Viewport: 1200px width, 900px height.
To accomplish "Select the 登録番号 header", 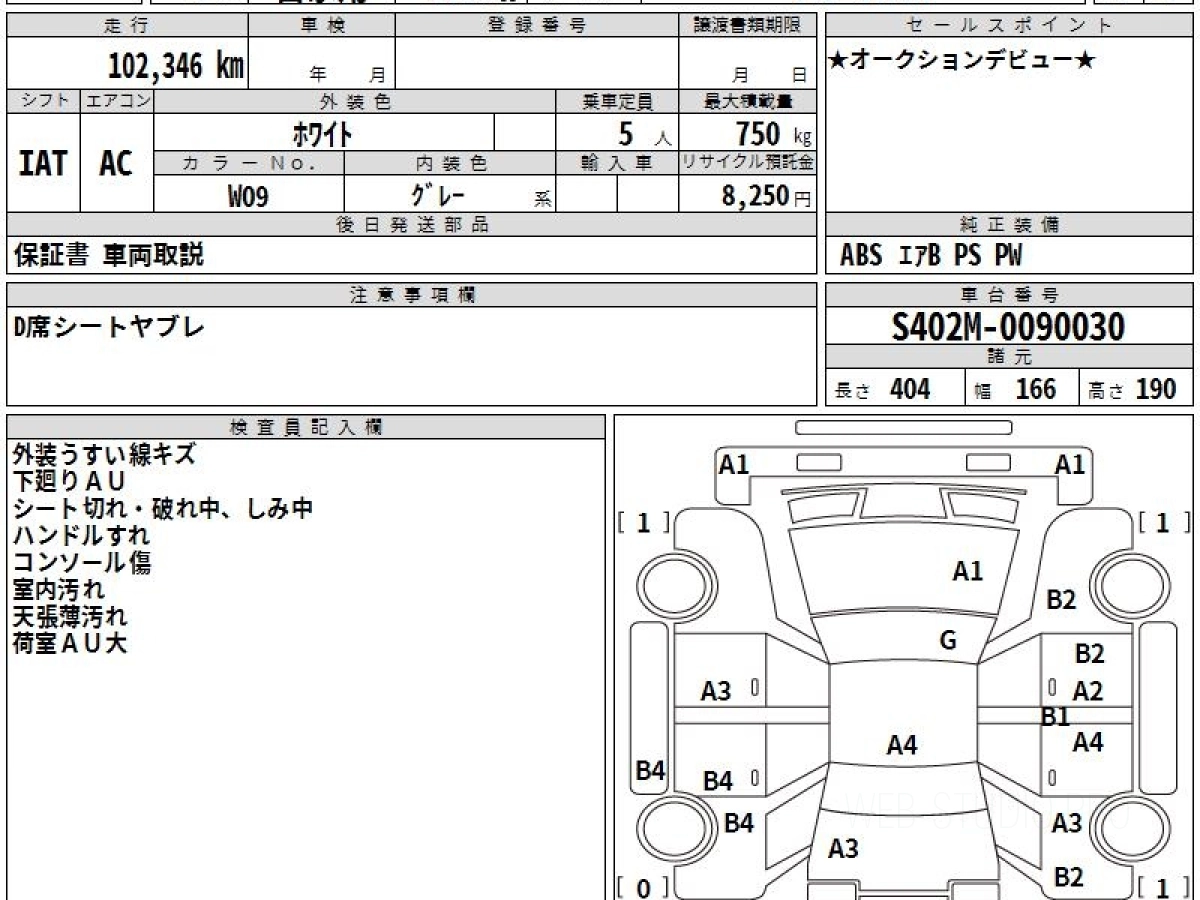I will click(x=537, y=26).
